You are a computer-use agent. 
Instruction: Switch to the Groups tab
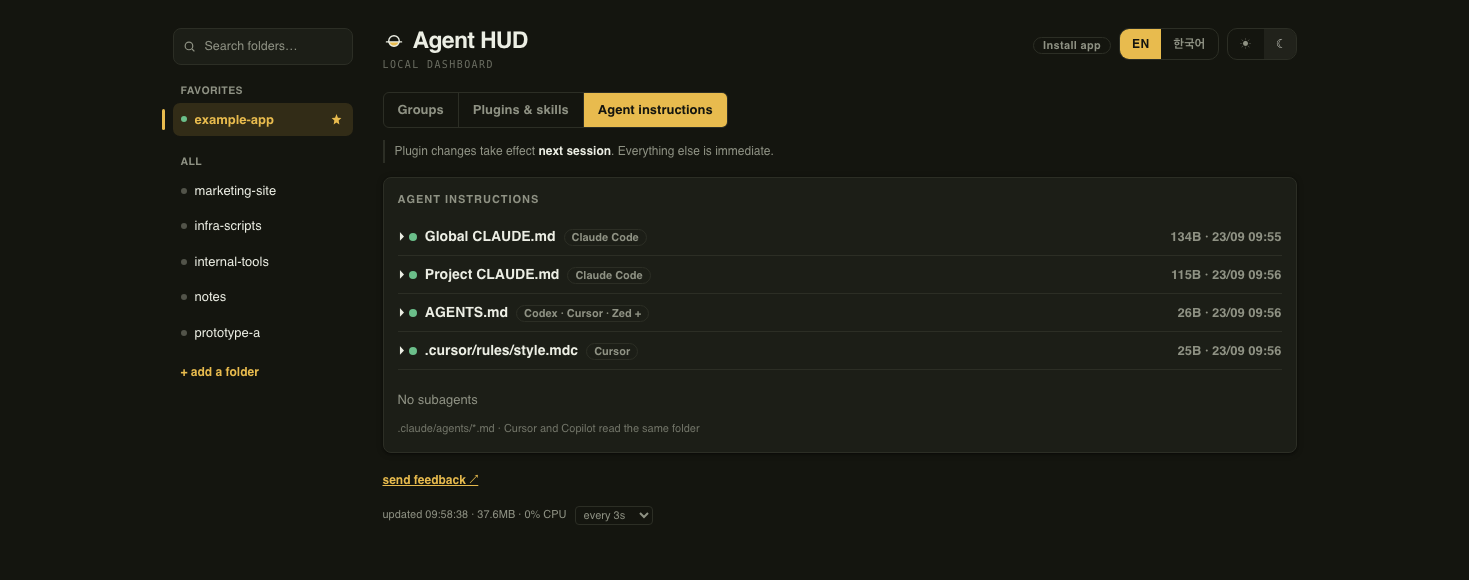pyautogui.click(x=421, y=110)
